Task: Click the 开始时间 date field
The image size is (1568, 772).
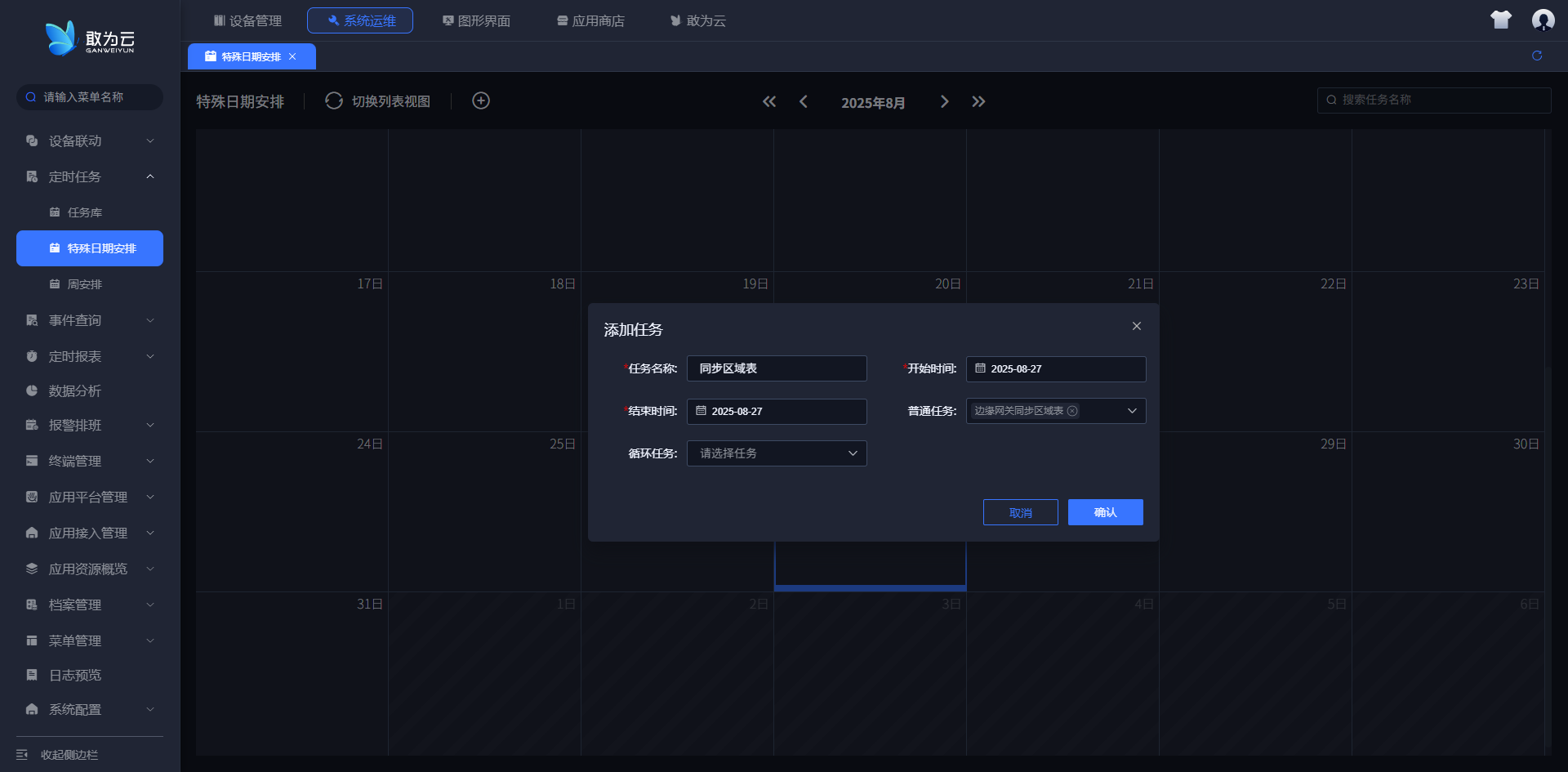Action: (1055, 369)
